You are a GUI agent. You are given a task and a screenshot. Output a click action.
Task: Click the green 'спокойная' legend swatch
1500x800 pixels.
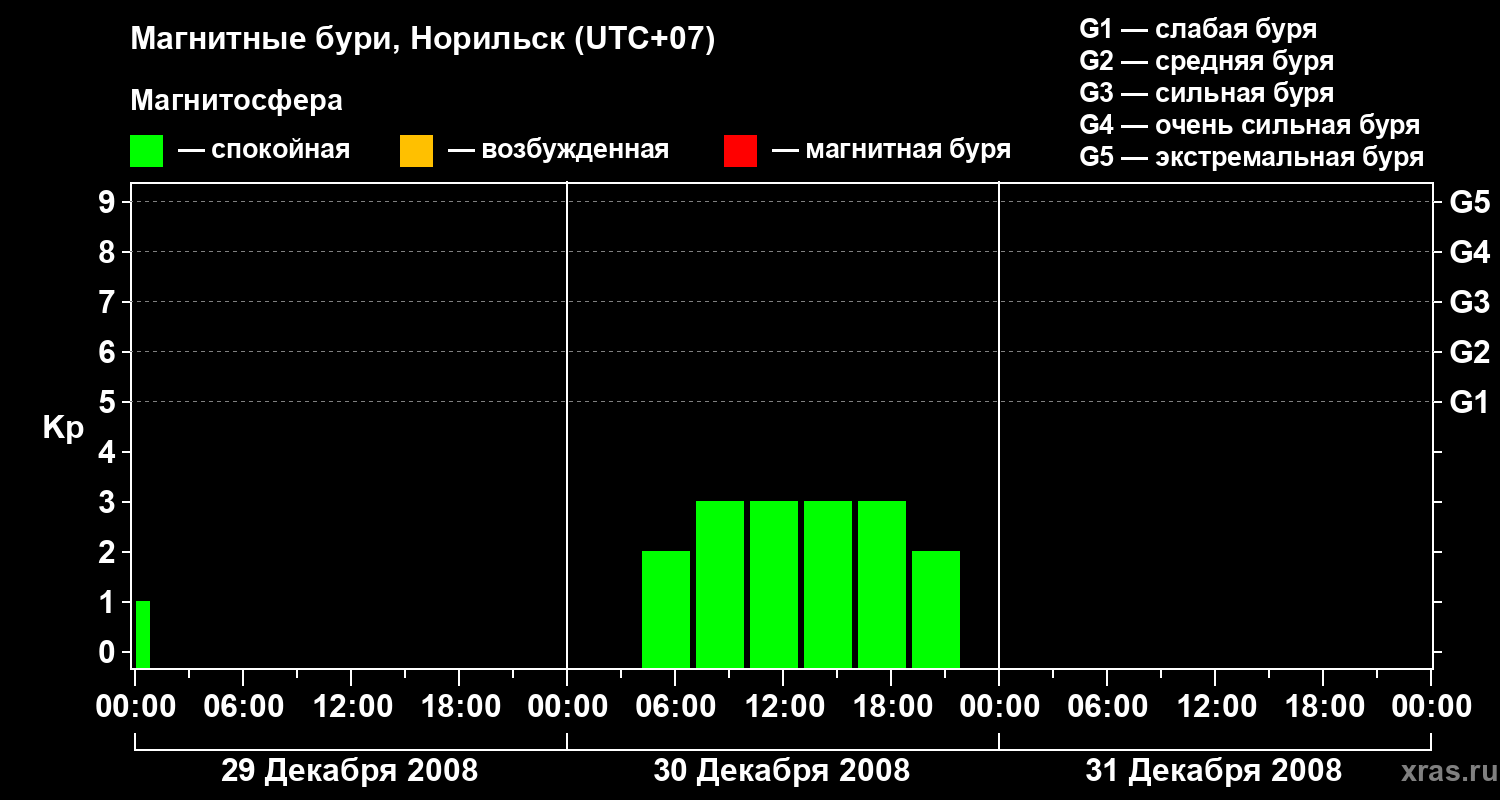146,151
